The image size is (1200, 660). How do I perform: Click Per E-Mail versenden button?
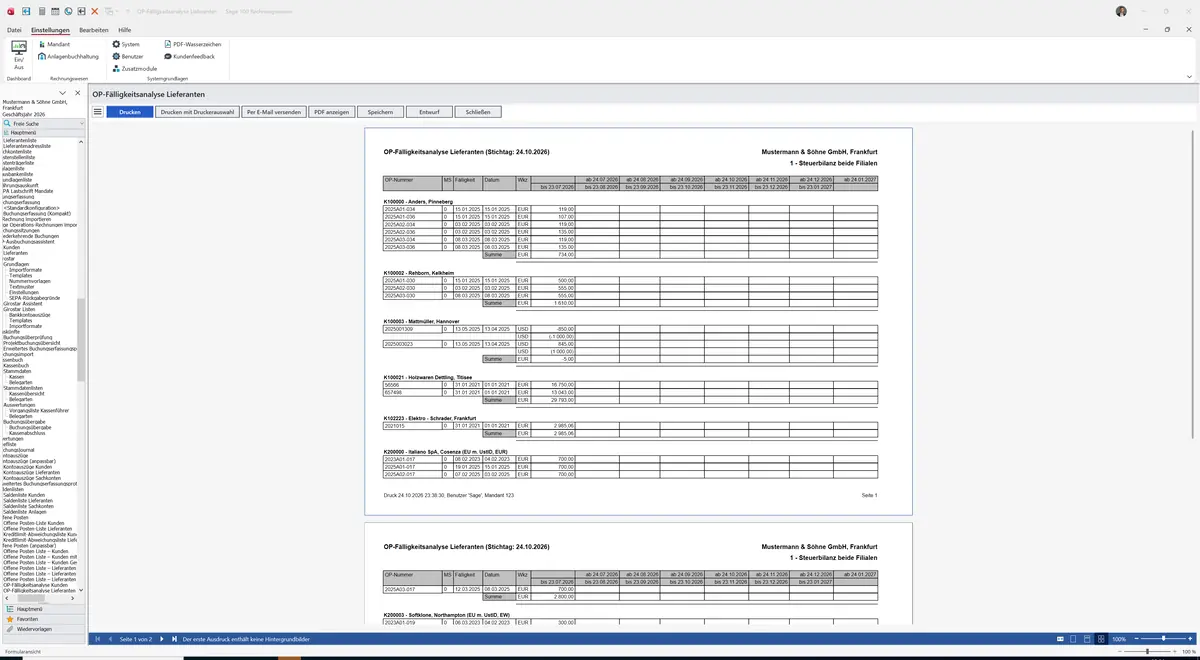pos(274,112)
